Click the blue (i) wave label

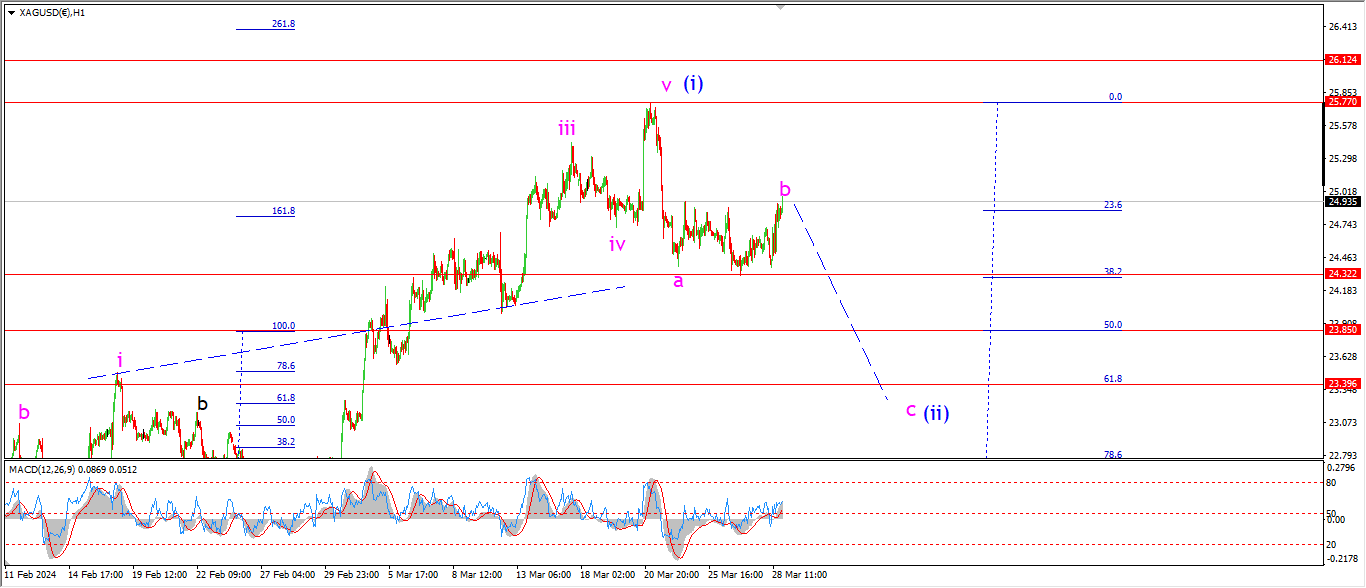tap(693, 84)
